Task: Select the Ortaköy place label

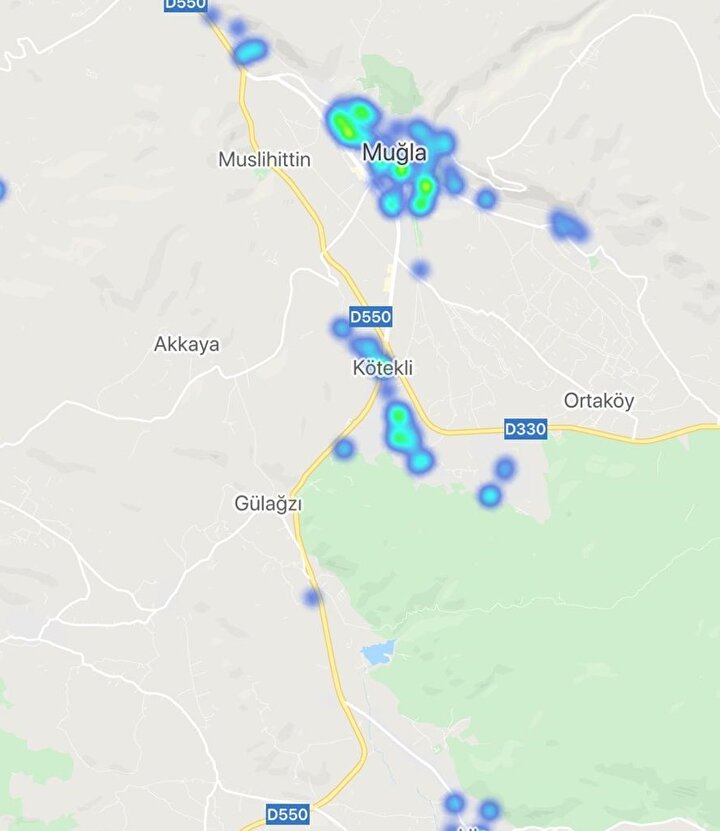Action: pyautogui.click(x=599, y=401)
